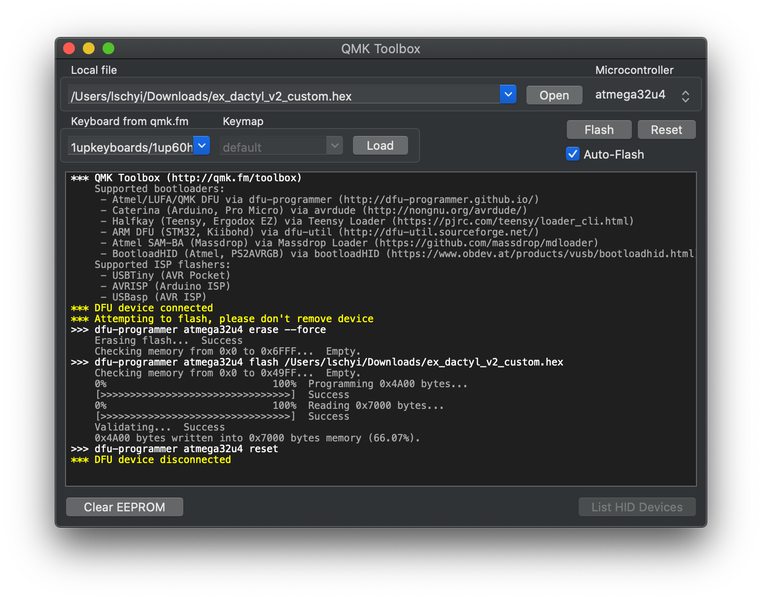
Task: Click the 'USBTiny (AVR Pocket)' log line
Action: (165, 275)
